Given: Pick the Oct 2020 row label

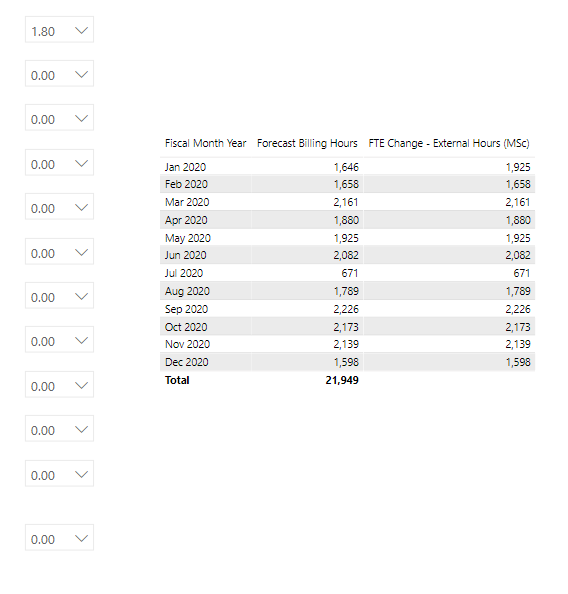Looking at the screenshot, I should point(186,327).
